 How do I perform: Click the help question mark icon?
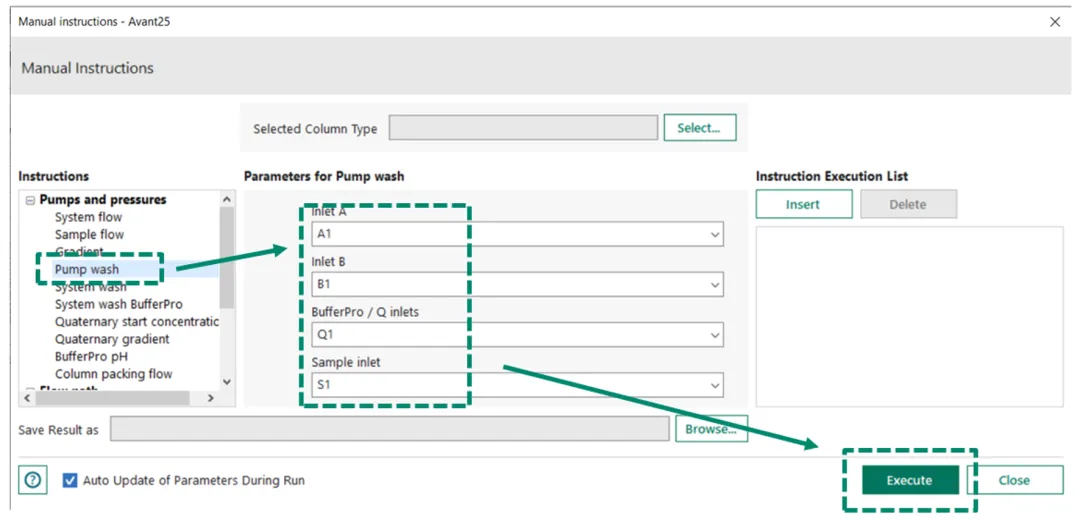tap(33, 480)
